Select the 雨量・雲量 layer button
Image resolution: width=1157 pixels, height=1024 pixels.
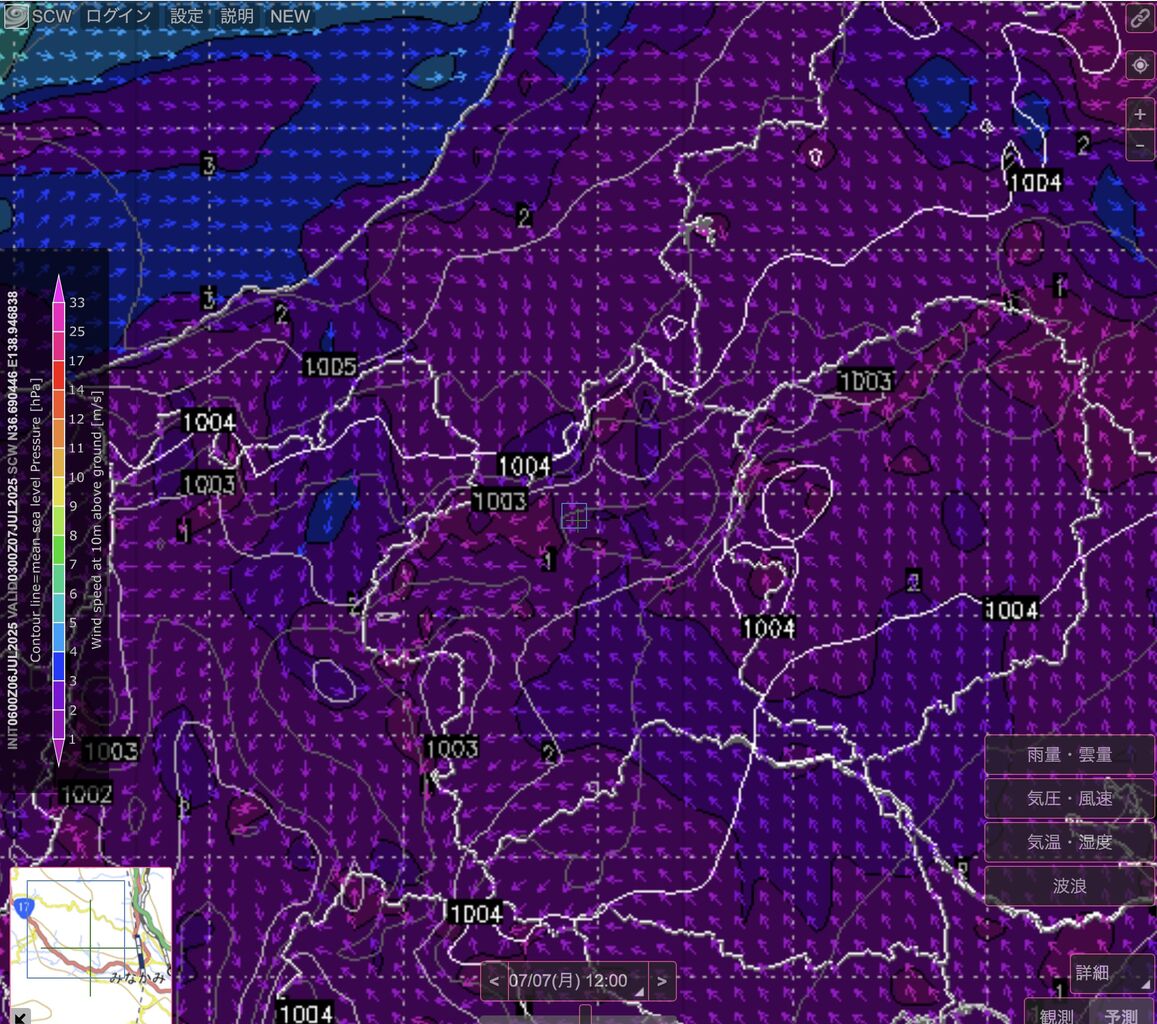(1069, 755)
